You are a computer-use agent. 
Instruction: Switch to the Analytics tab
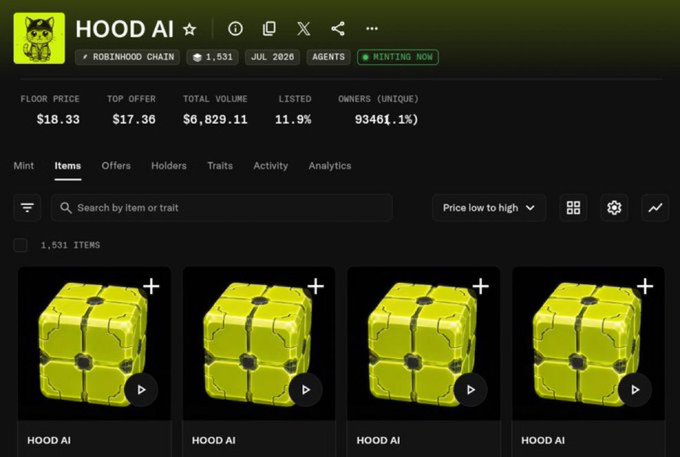pos(330,166)
